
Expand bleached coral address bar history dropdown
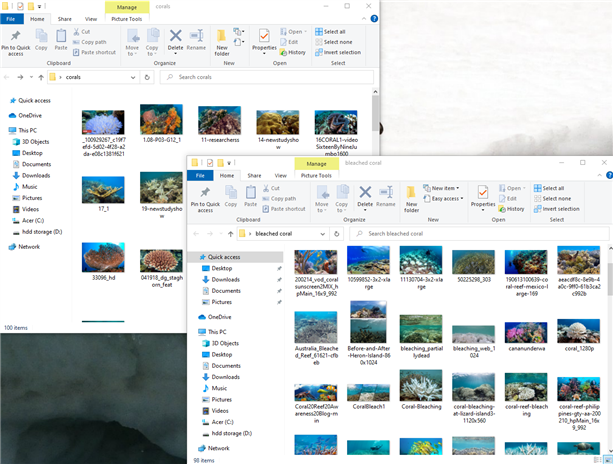[x=323, y=234]
